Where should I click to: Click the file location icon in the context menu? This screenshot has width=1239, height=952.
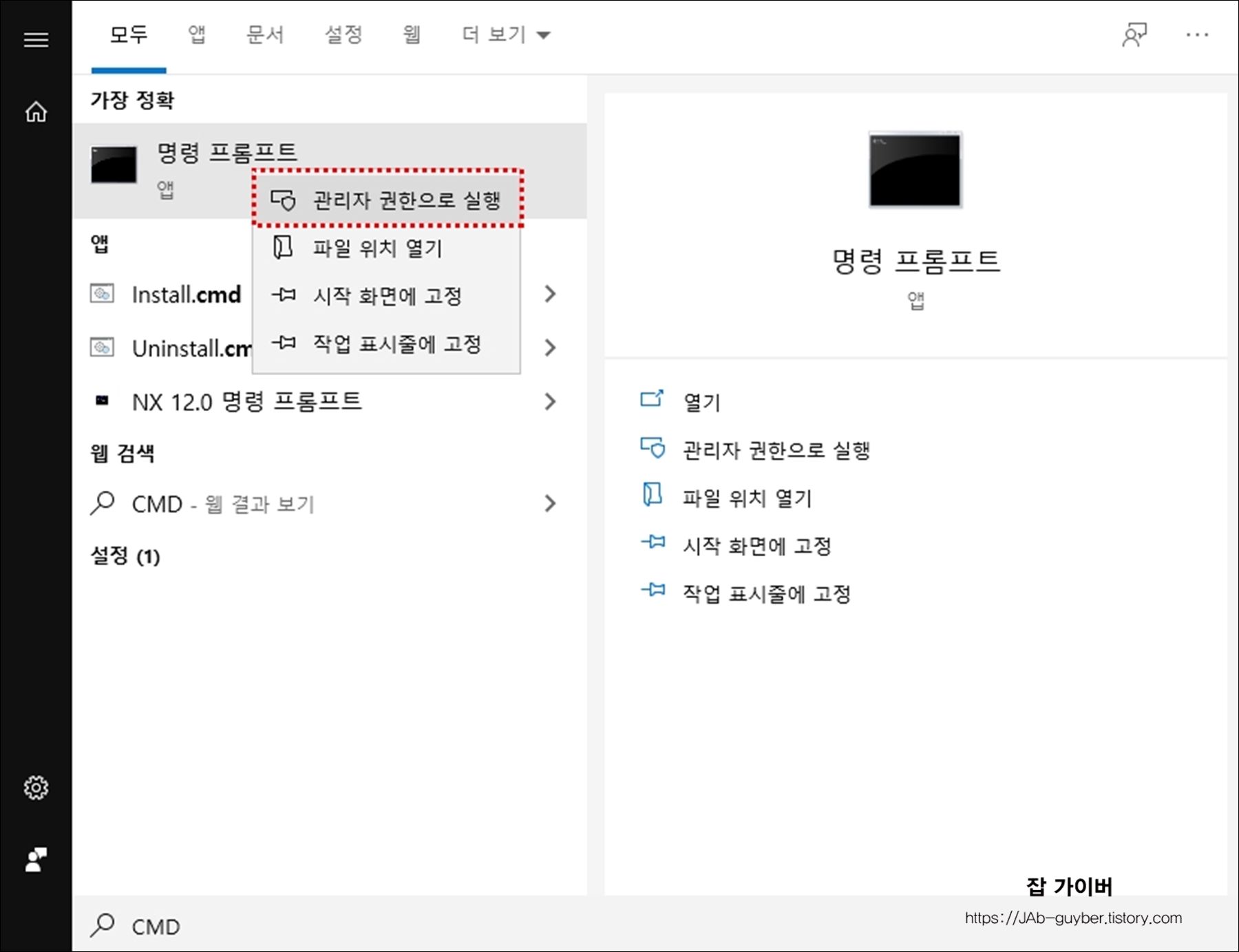283,247
